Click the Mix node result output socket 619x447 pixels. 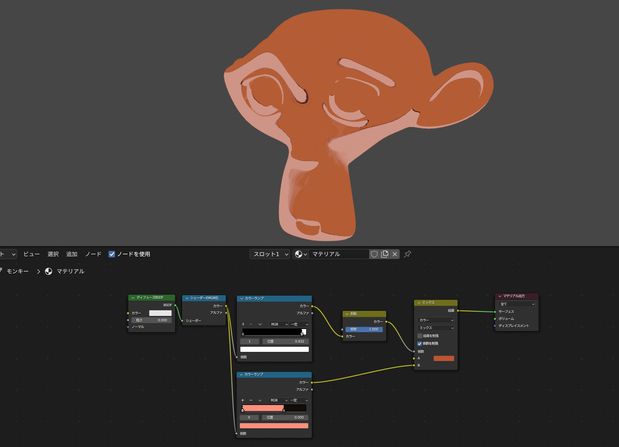458,311
